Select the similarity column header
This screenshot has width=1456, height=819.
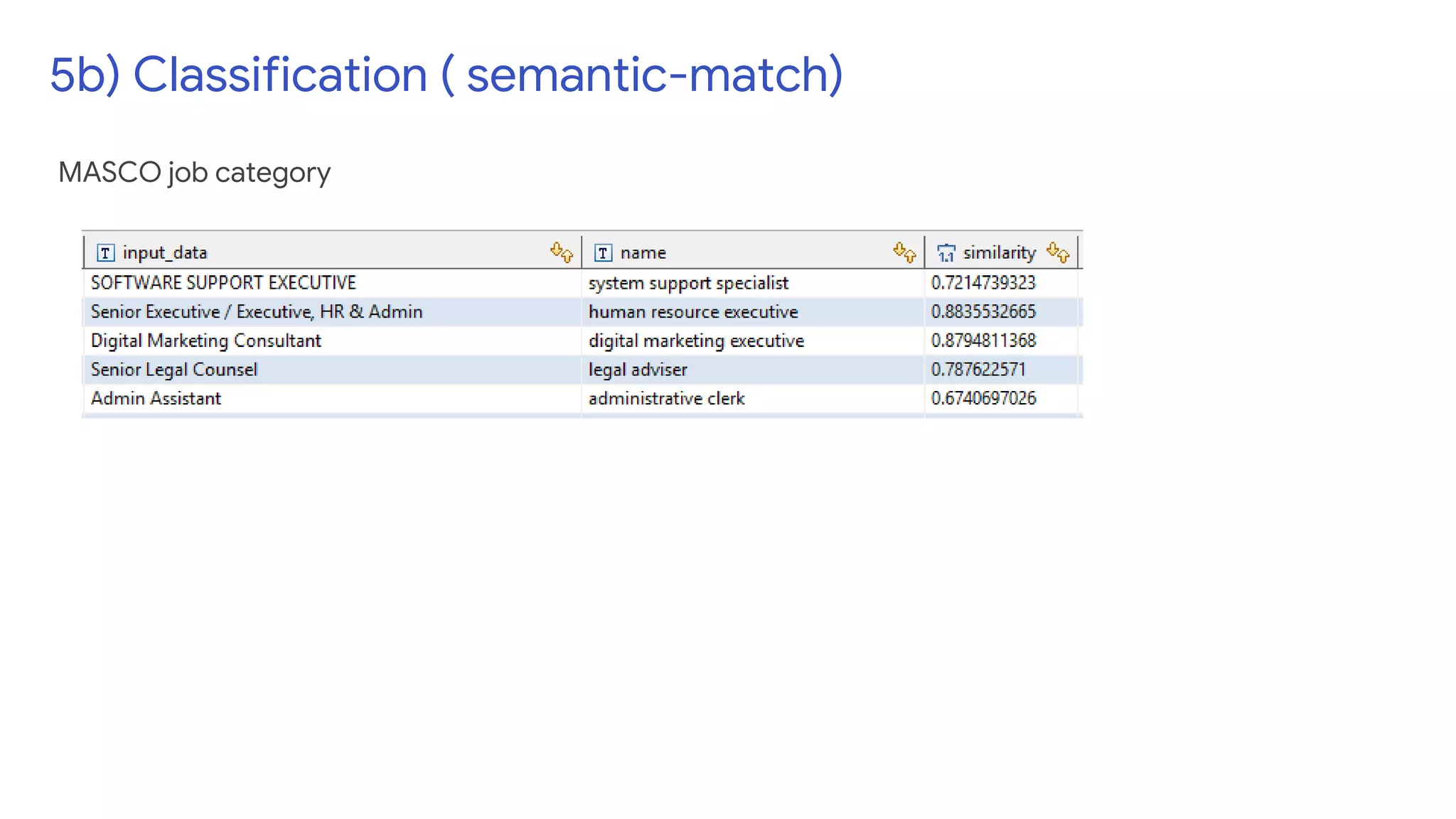point(1001,252)
